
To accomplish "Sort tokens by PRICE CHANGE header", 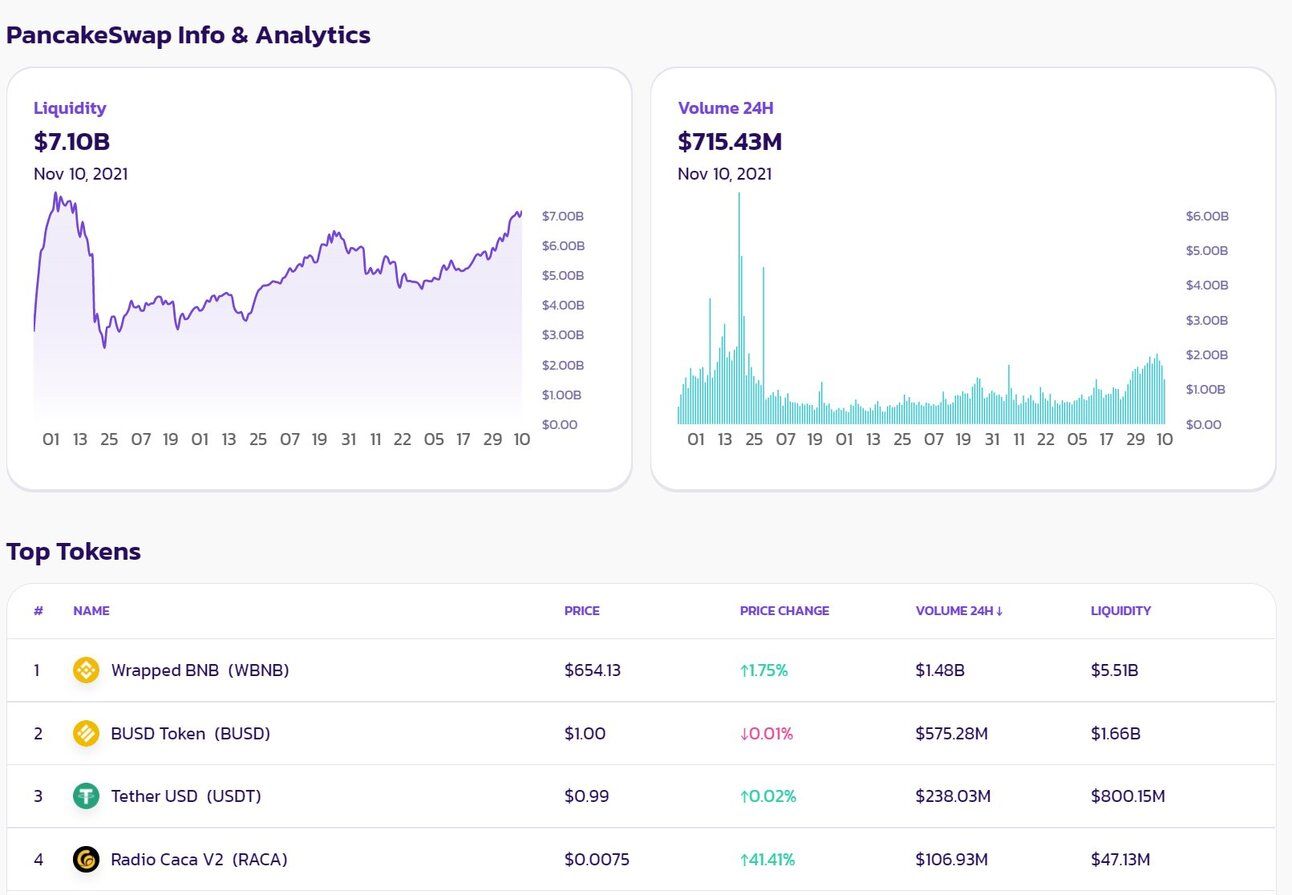I will [784, 611].
